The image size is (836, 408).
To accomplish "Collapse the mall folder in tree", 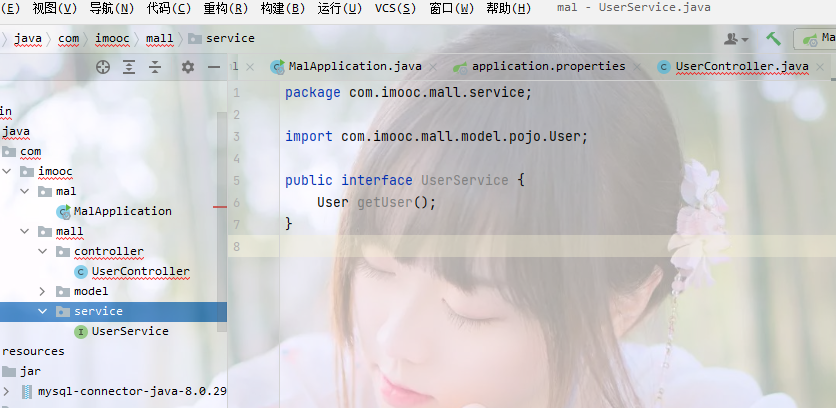I will [x=25, y=231].
